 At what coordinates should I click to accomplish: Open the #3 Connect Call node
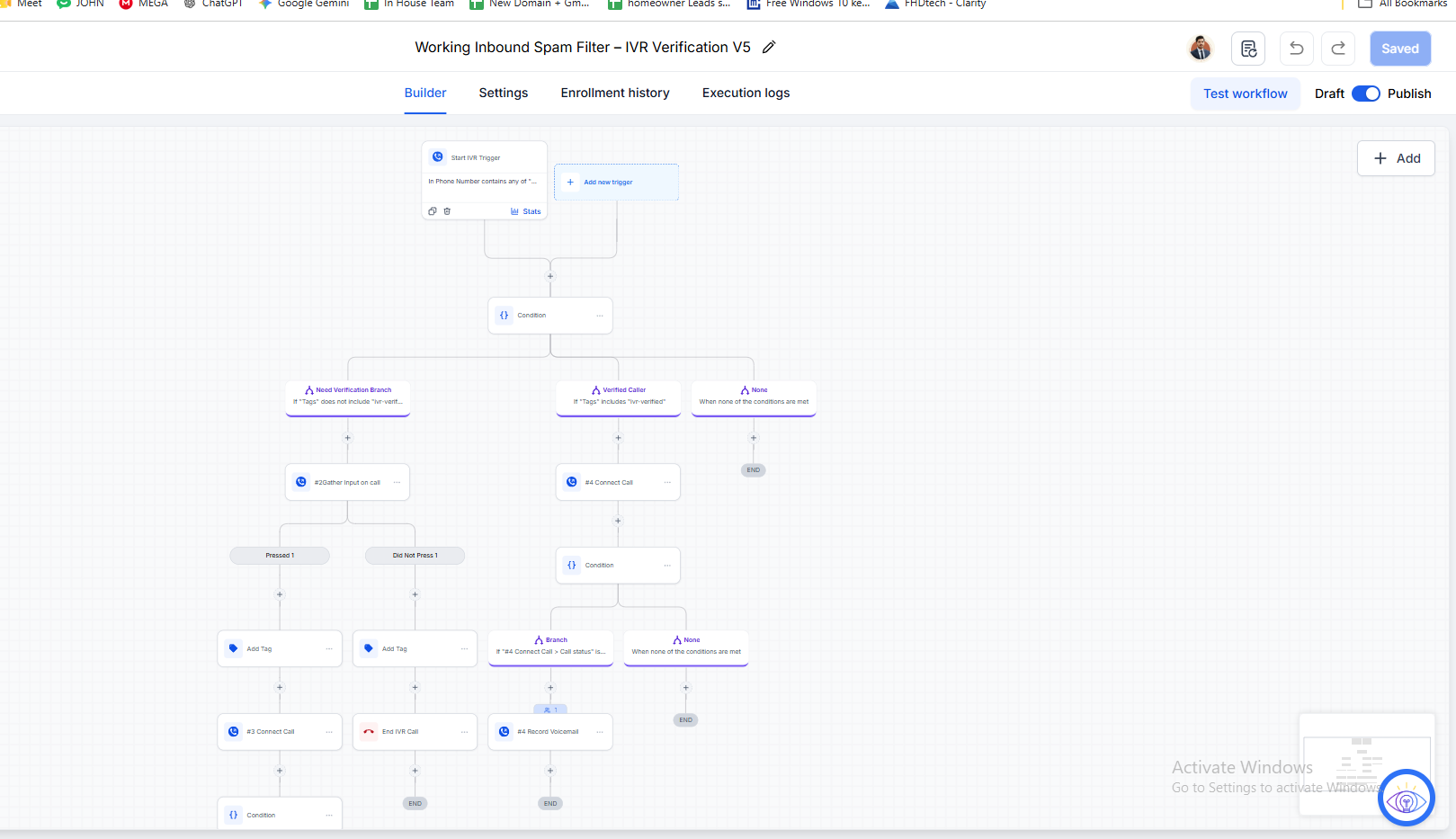[280, 732]
